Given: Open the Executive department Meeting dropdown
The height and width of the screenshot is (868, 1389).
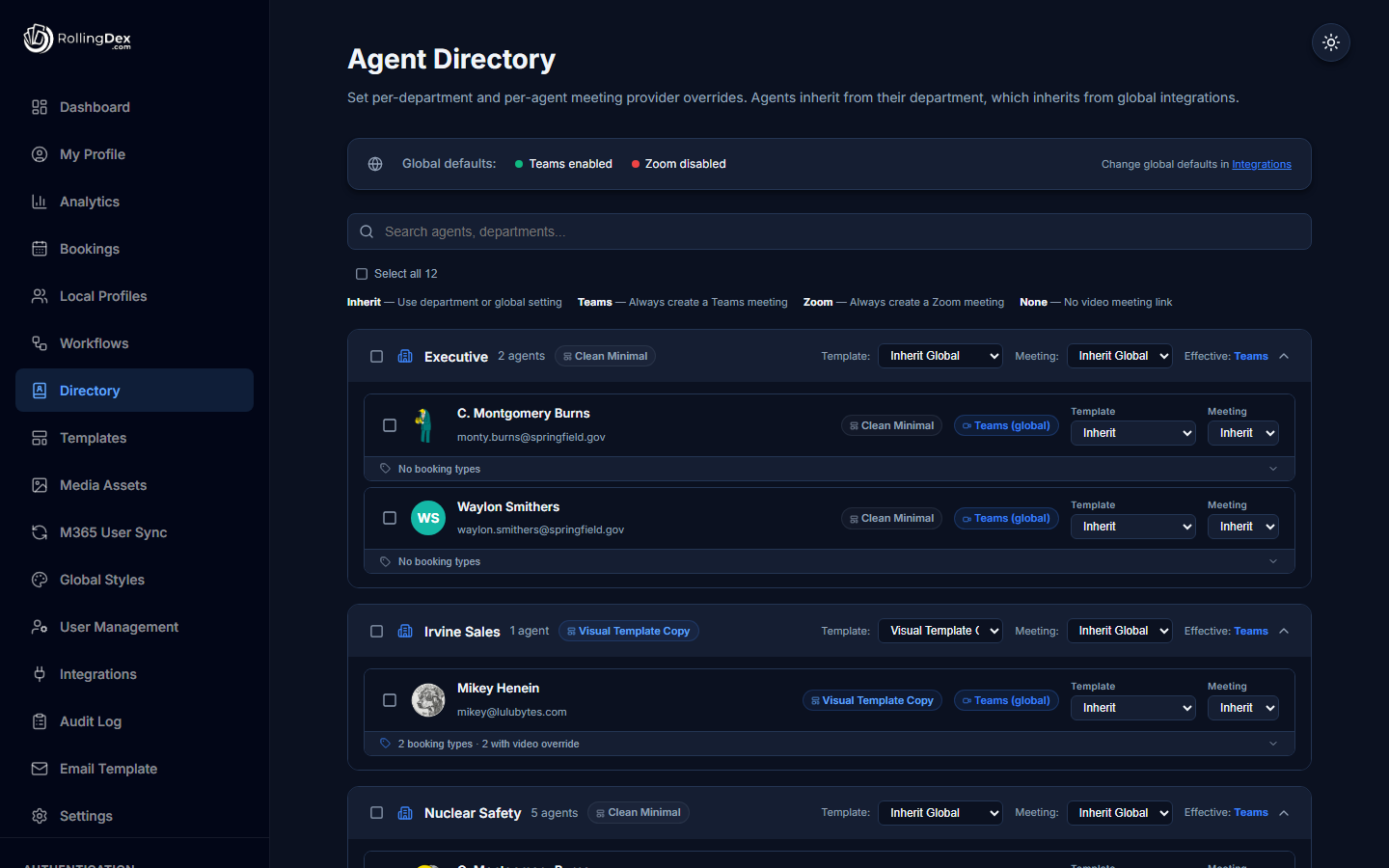Looking at the screenshot, I should point(1120,356).
